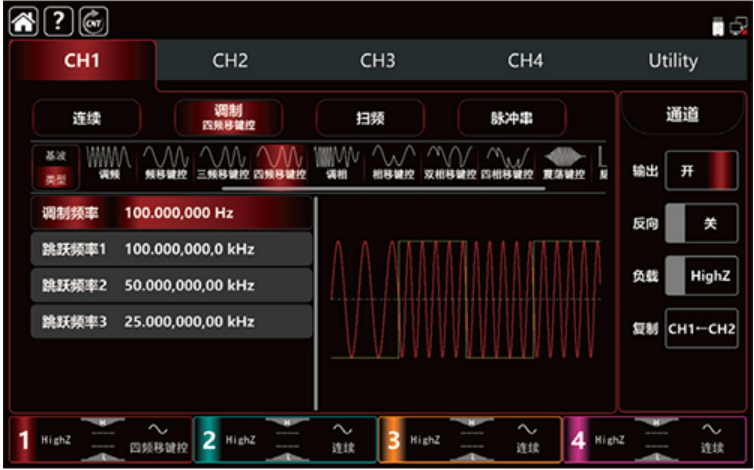Choose the 相移键控 (PSK) waveform icon
This screenshot has height=470, width=754.
click(x=393, y=164)
